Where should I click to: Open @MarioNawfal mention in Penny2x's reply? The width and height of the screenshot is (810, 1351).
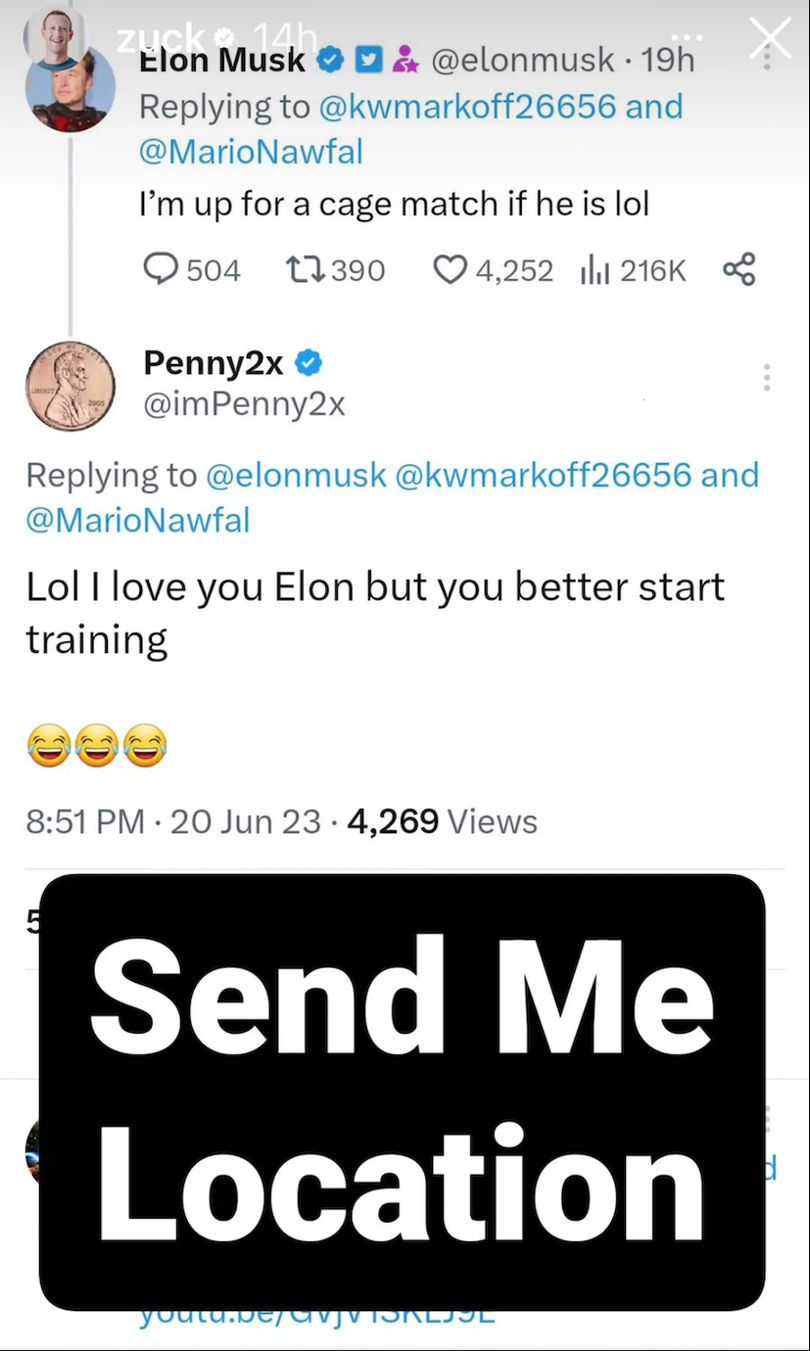[x=137, y=521]
